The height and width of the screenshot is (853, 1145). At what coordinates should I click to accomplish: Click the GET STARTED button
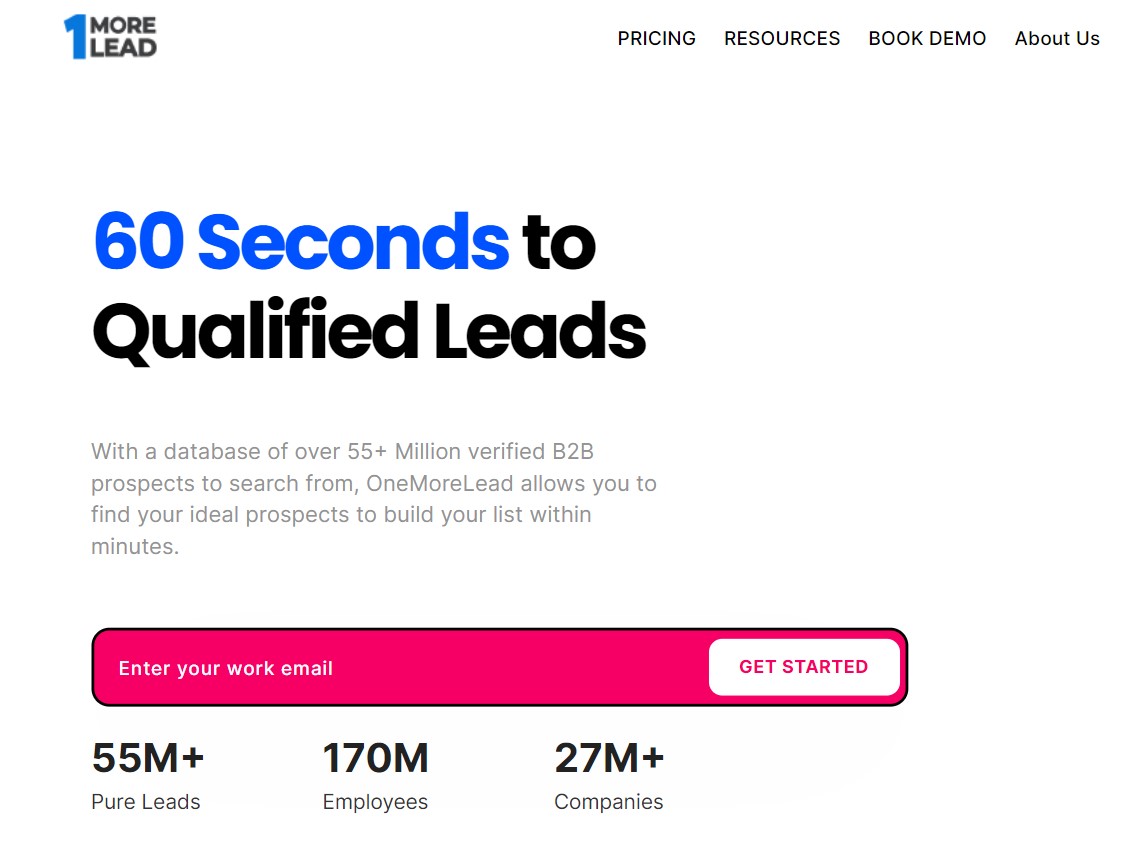pos(804,667)
